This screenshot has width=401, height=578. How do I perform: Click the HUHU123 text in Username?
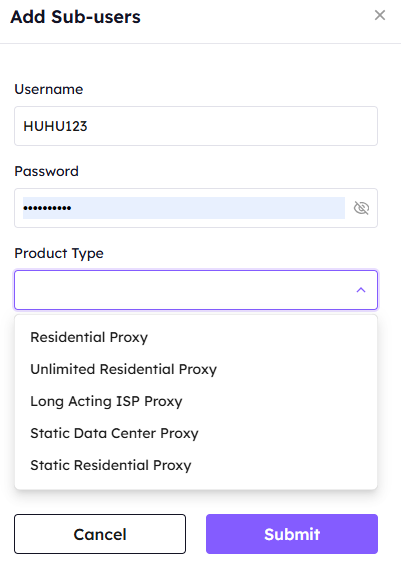55,126
